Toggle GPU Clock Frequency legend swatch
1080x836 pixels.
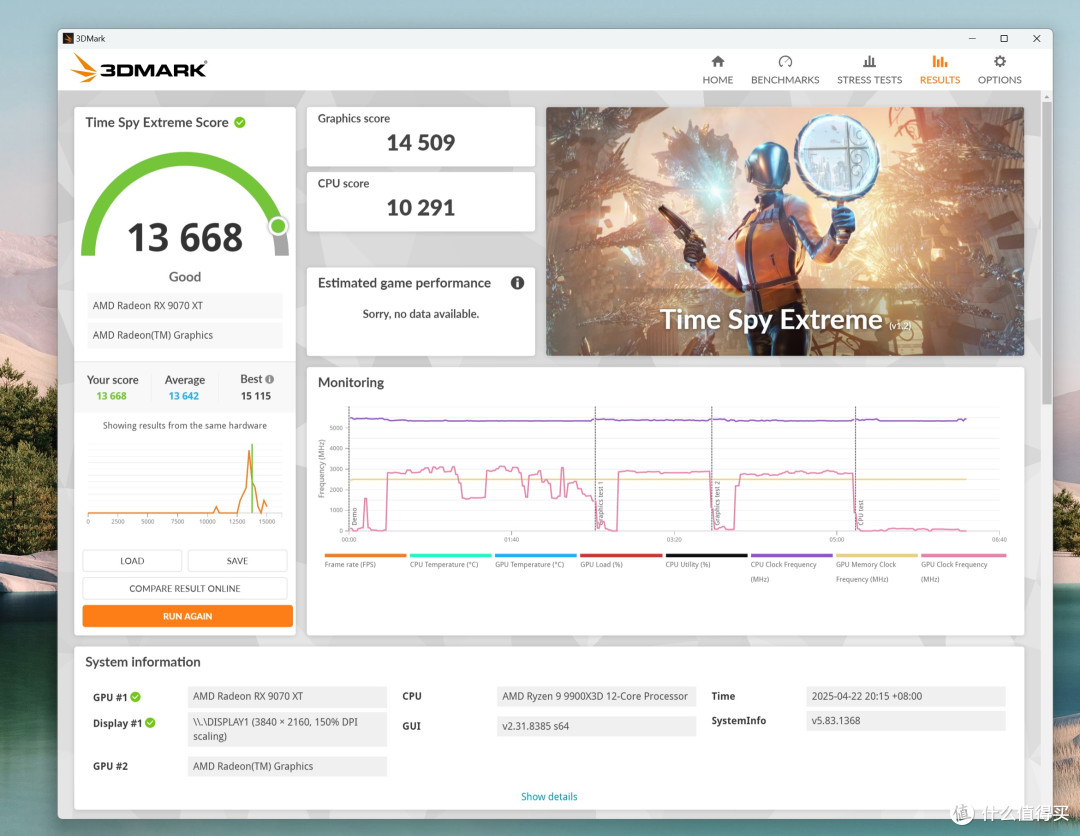pos(963,555)
